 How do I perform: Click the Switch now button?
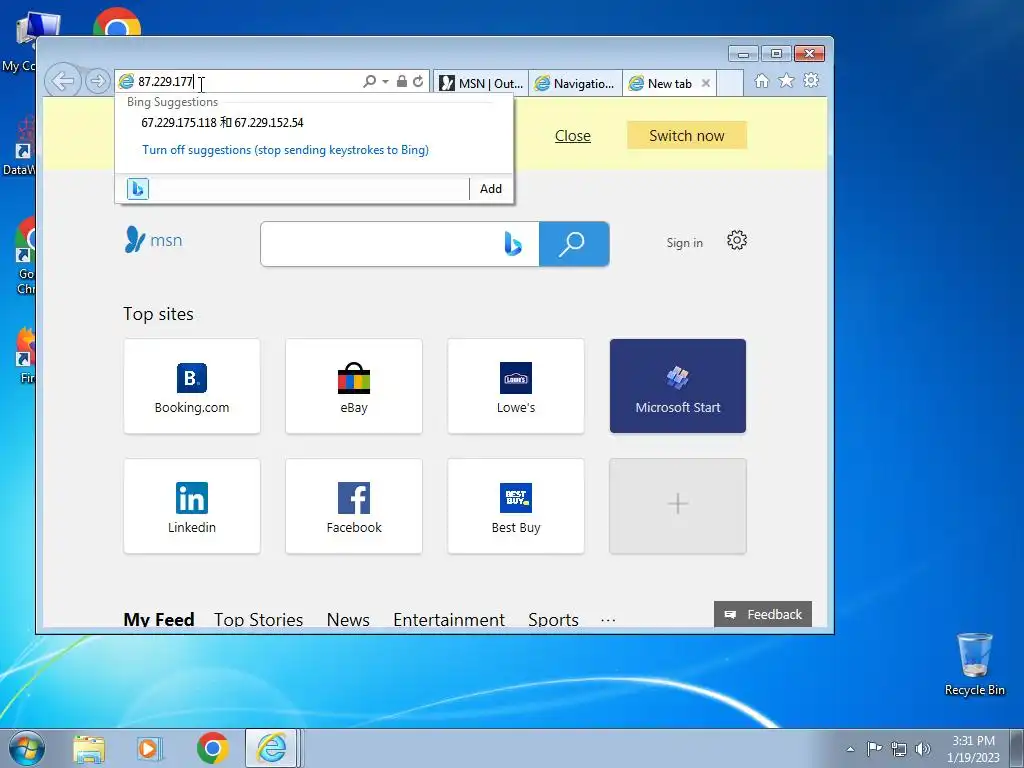(x=686, y=135)
